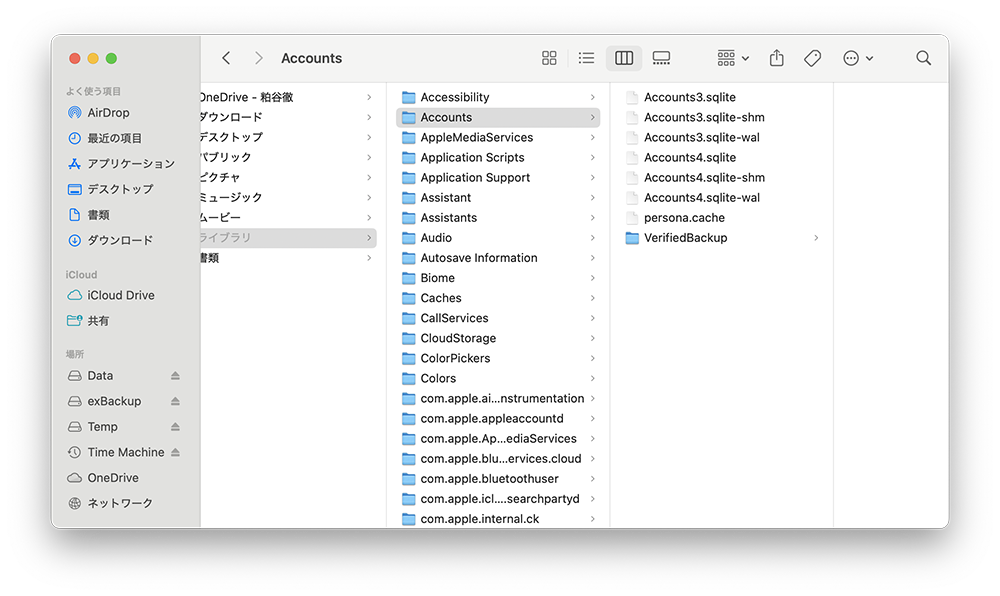The height and width of the screenshot is (596, 1000).
Task: Switch to icon grid view
Action: coord(549,58)
